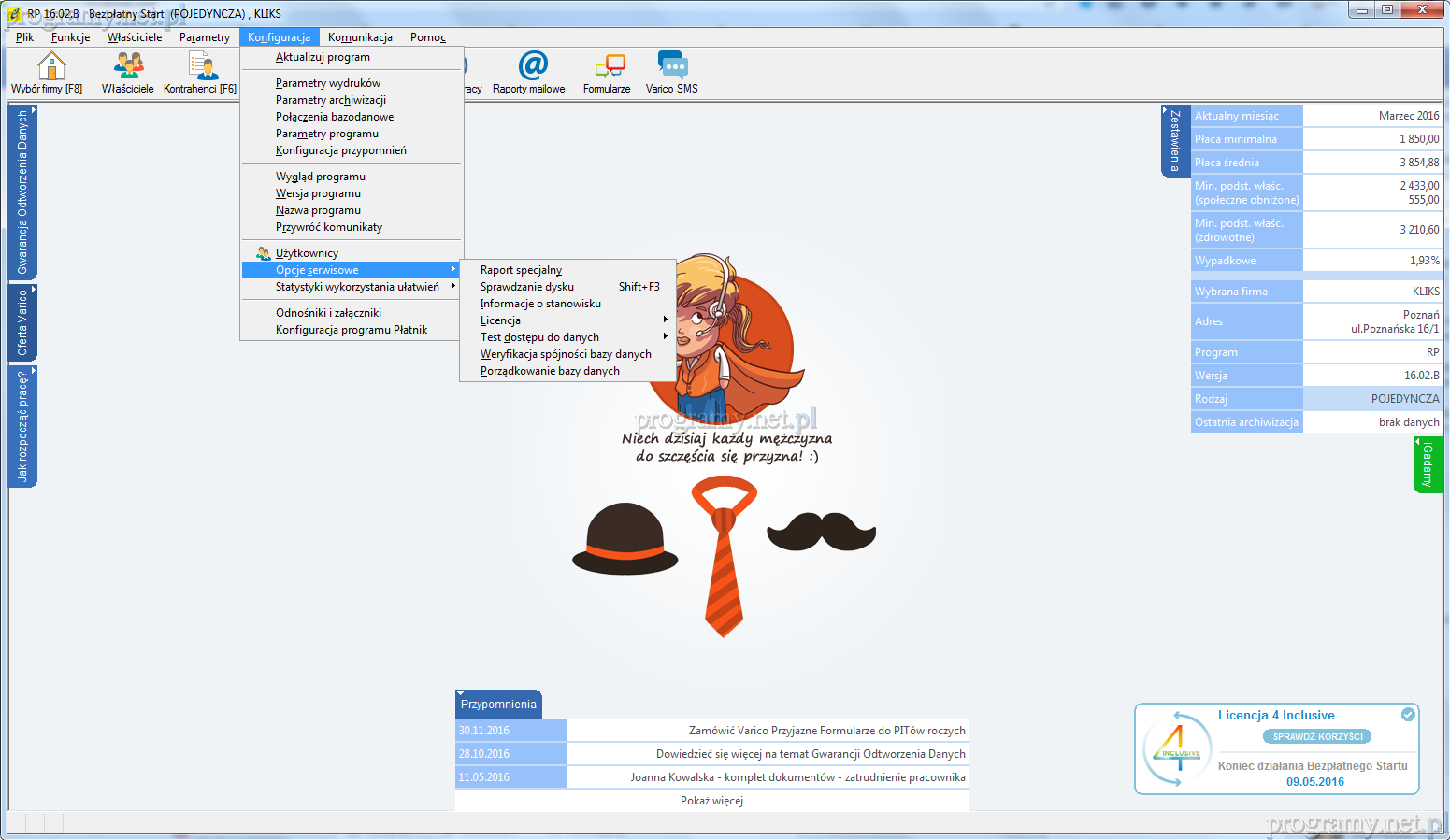This screenshot has height=840, width=1450.
Task: Click the Varico SMS icon
Action: (x=672, y=66)
